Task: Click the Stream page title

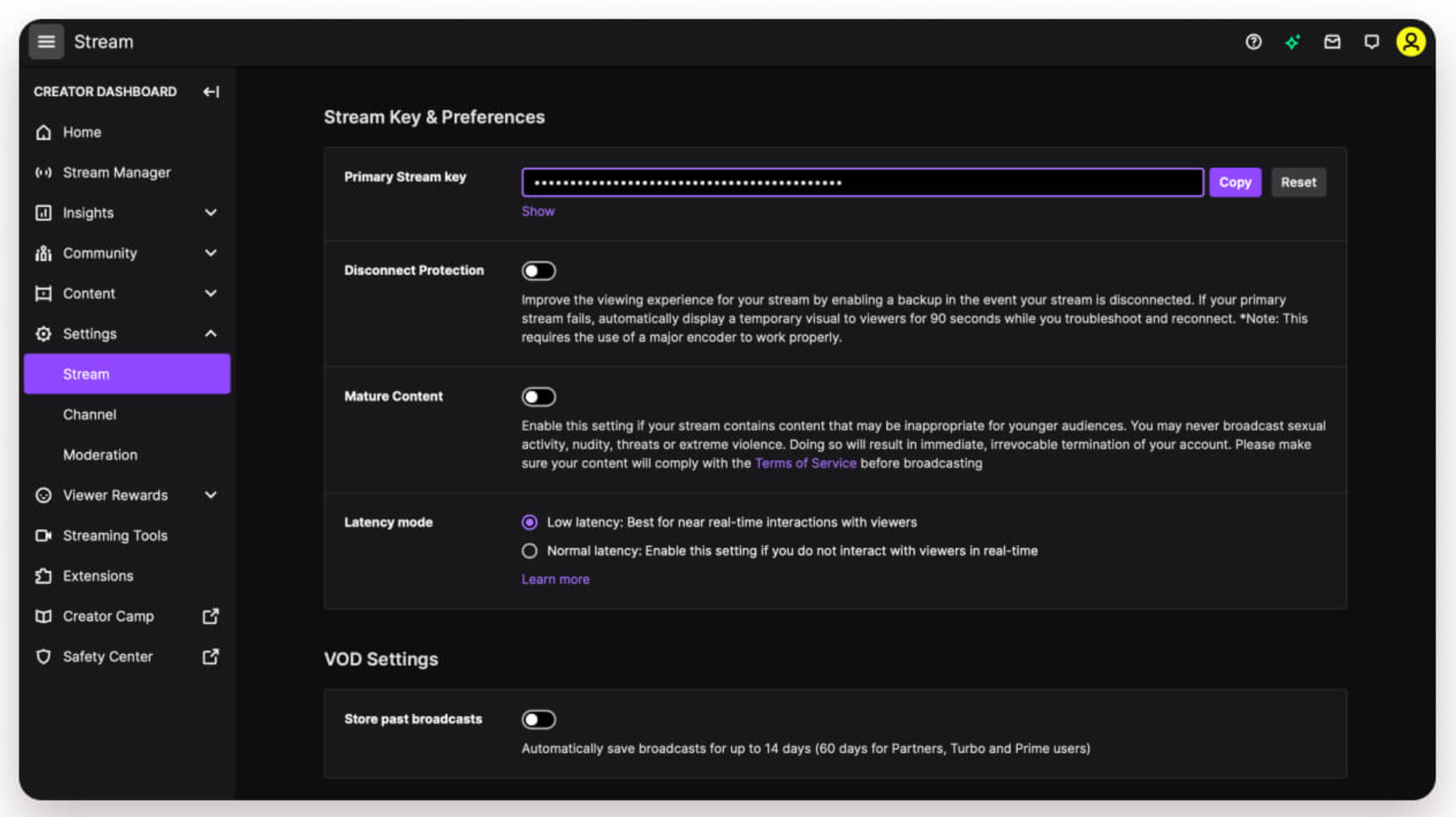Action: [x=104, y=42]
